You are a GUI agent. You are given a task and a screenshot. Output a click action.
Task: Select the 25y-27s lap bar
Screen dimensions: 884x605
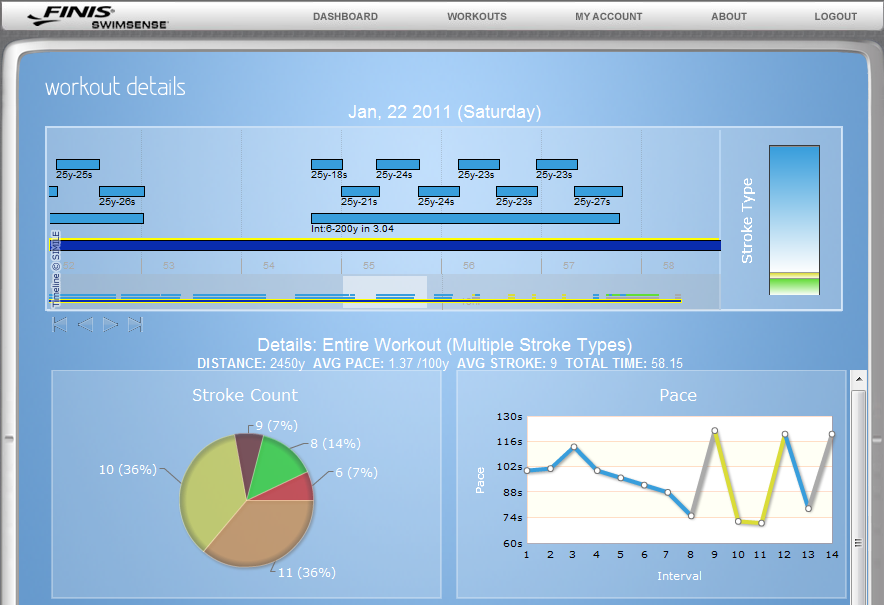tap(598, 192)
